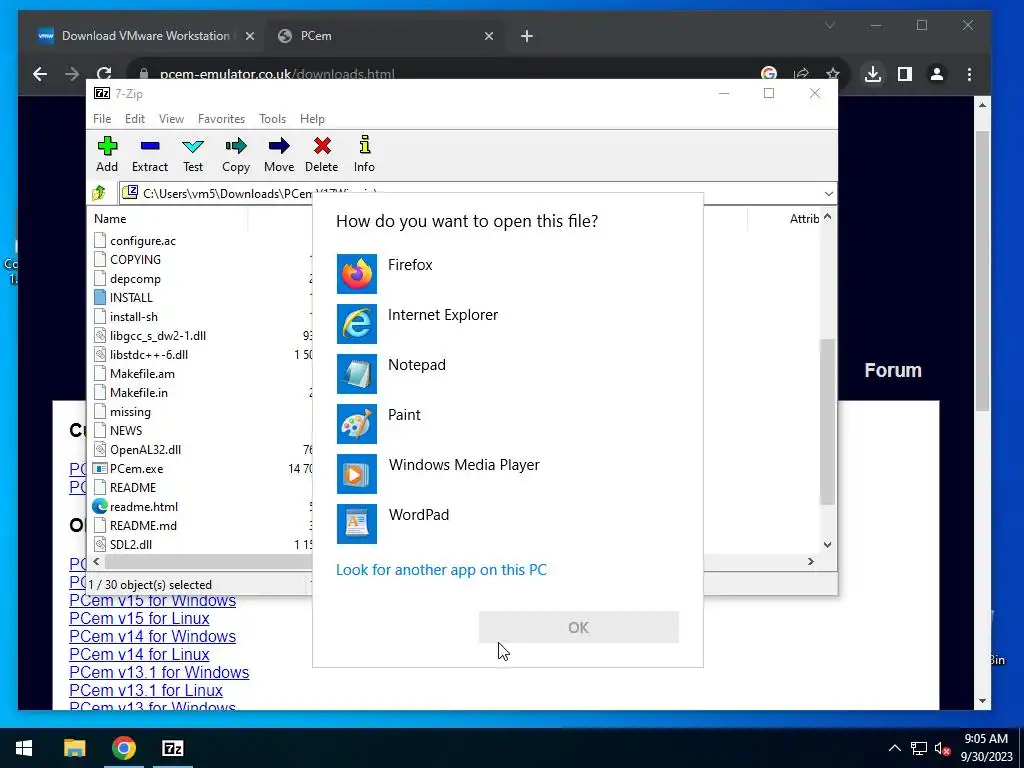Click Chrome downloads icon in toolbar
1024x768 pixels.
pos(872,74)
